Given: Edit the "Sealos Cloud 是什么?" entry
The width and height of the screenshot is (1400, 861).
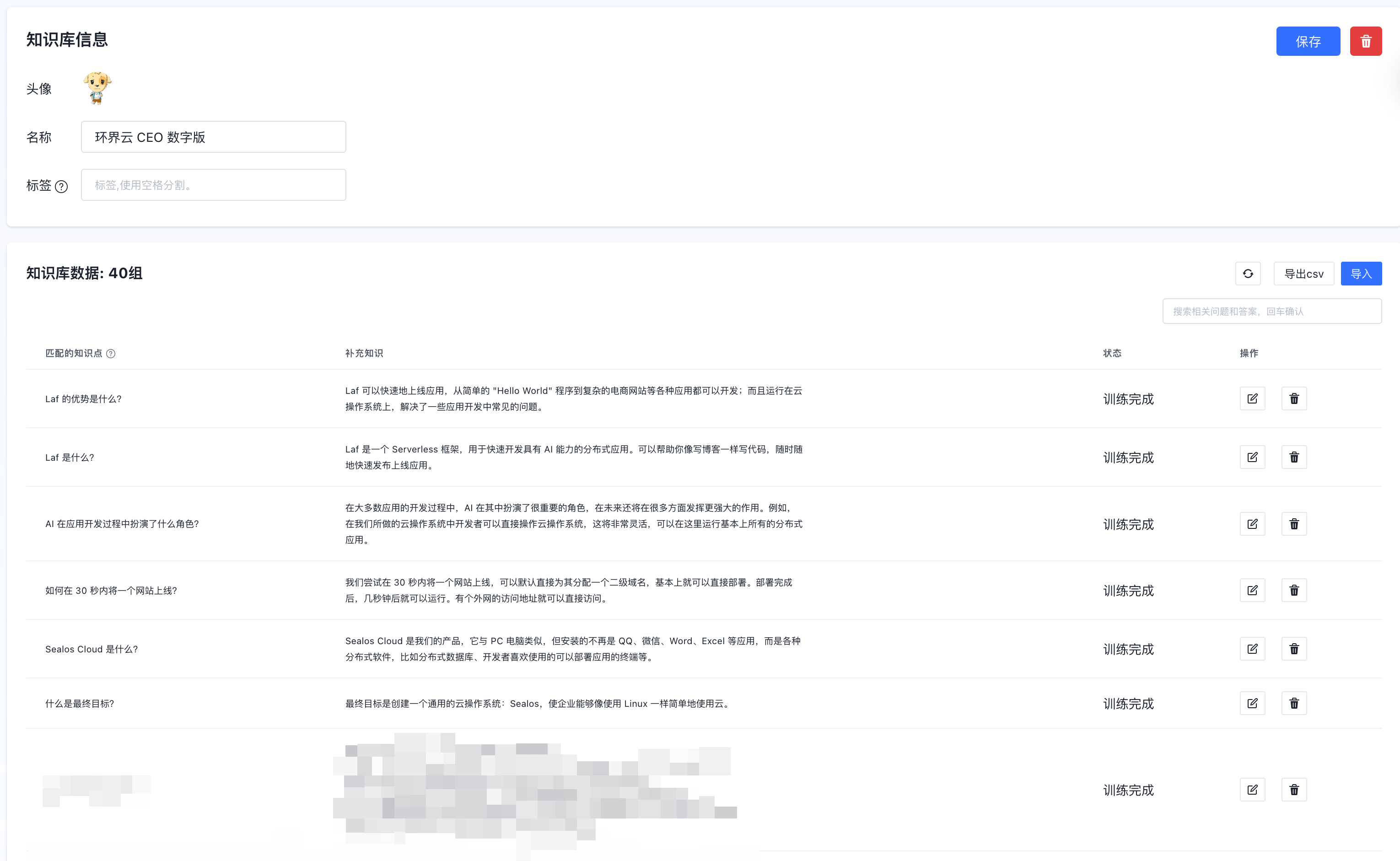Looking at the screenshot, I should [x=1252, y=649].
